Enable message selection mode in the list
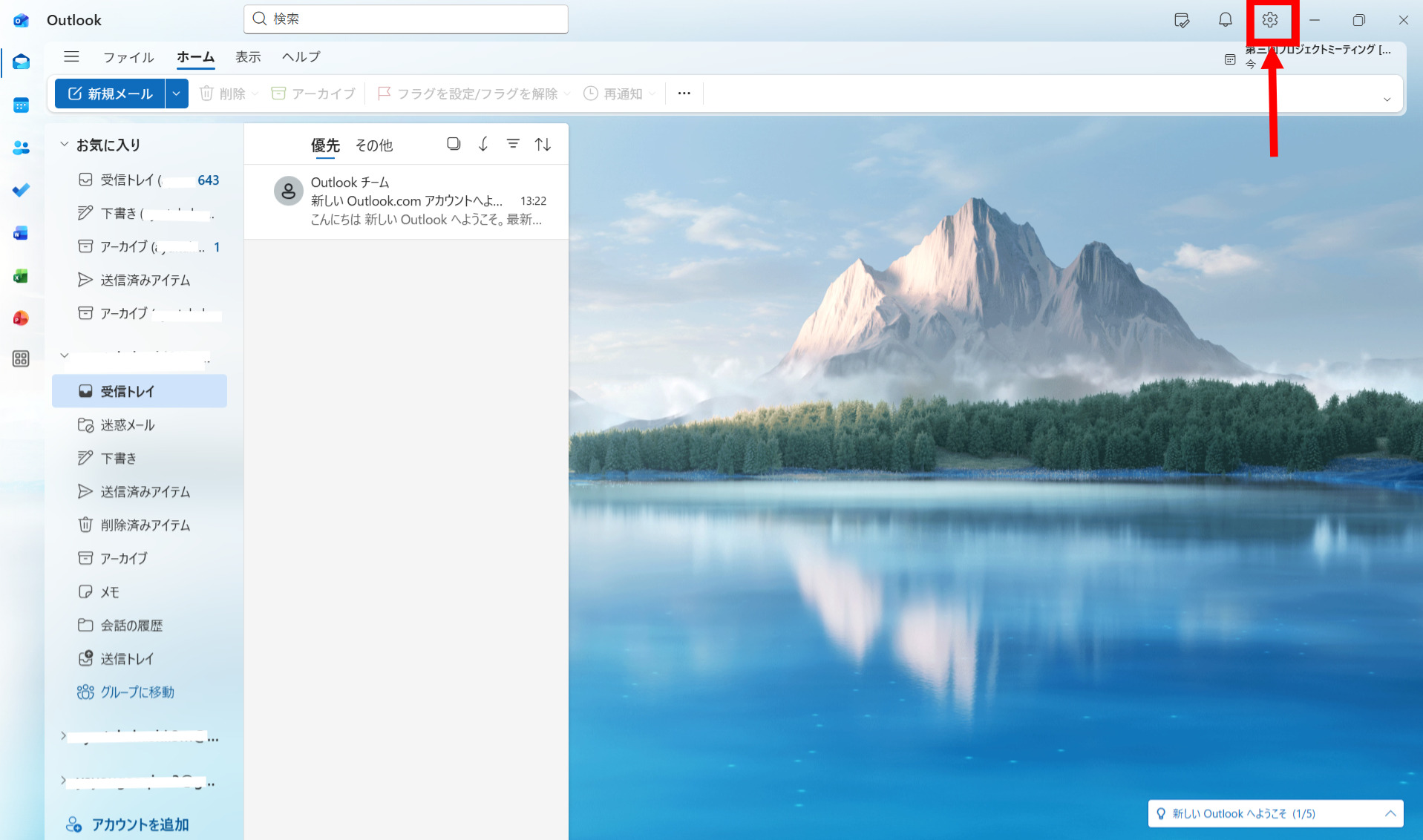Viewport: 1423px width, 840px height. (x=454, y=143)
